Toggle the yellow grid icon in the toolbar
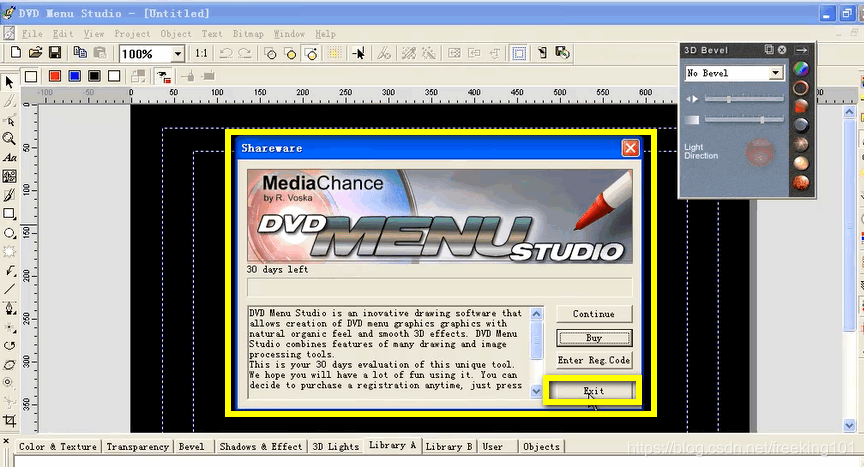 tap(334, 53)
